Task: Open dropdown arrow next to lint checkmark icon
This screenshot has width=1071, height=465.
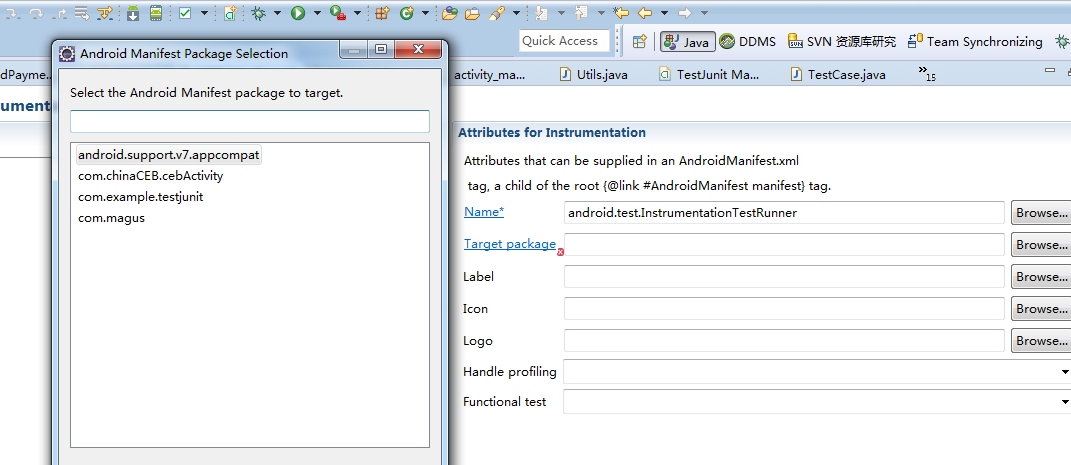Action: pyautogui.click(x=204, y=13)
